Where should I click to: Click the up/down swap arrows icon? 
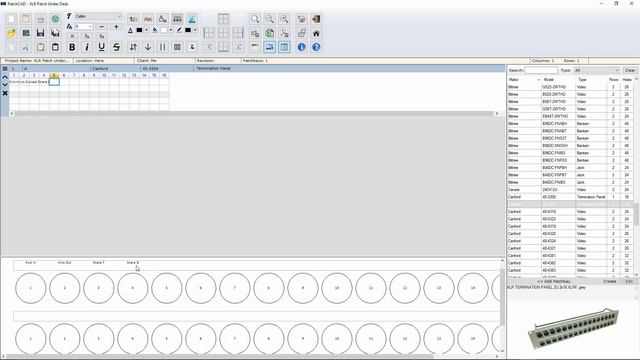133,47
